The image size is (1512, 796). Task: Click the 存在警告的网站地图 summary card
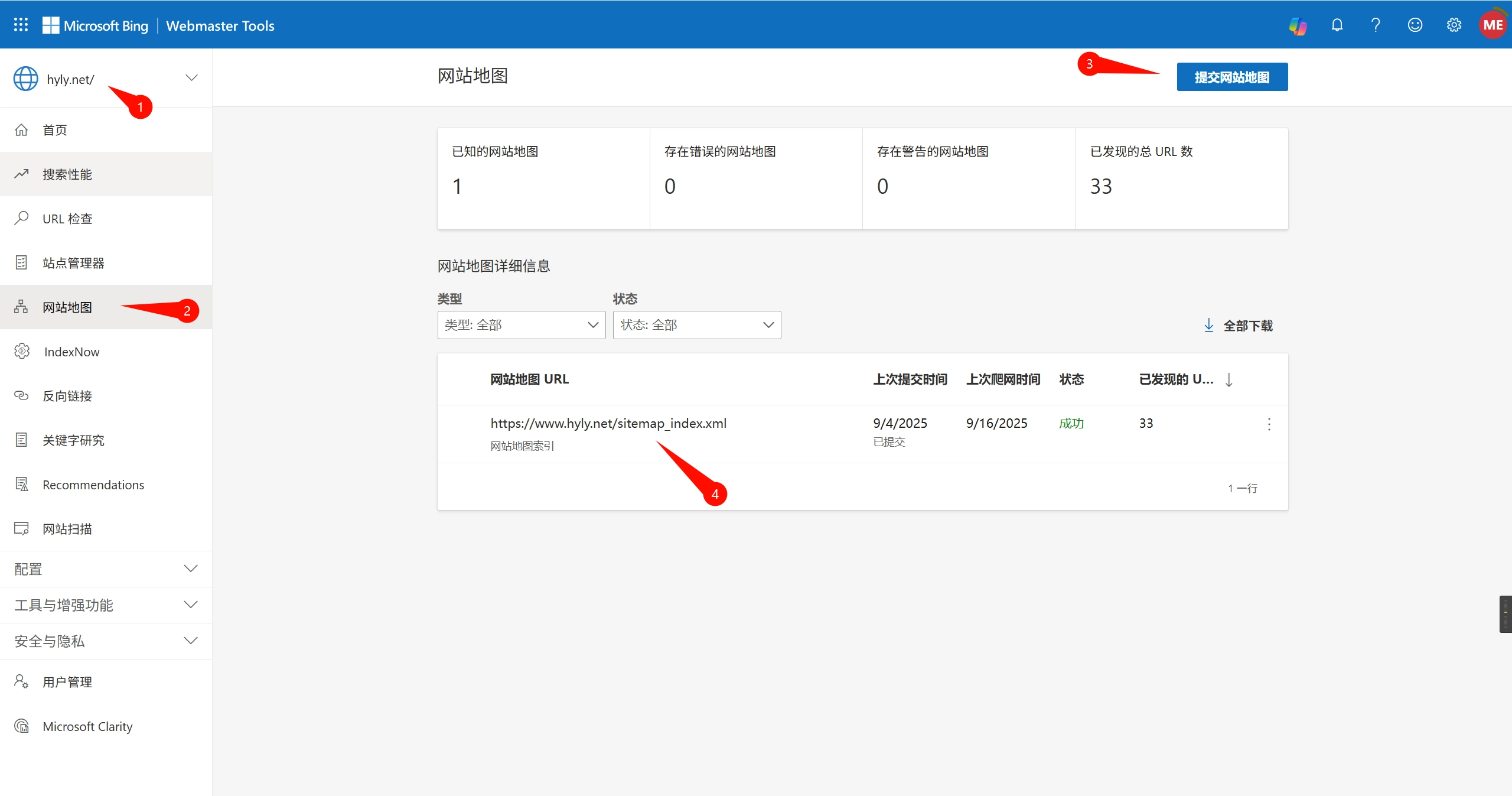pyautogui.click(x=969, y=178)
